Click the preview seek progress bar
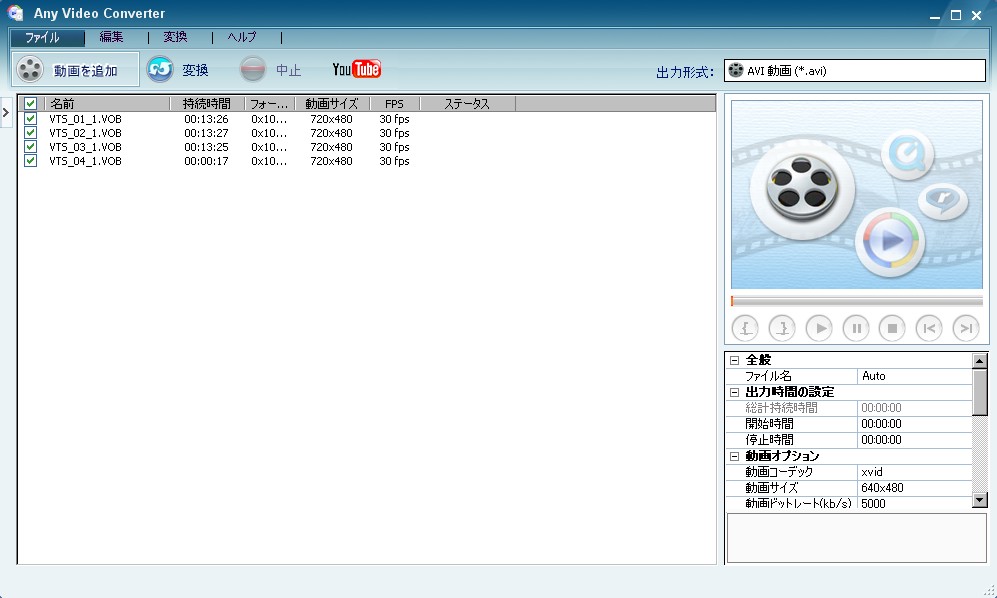Image resolution: width=997 pixels, height=598 pixels. [x=856, y=301]
